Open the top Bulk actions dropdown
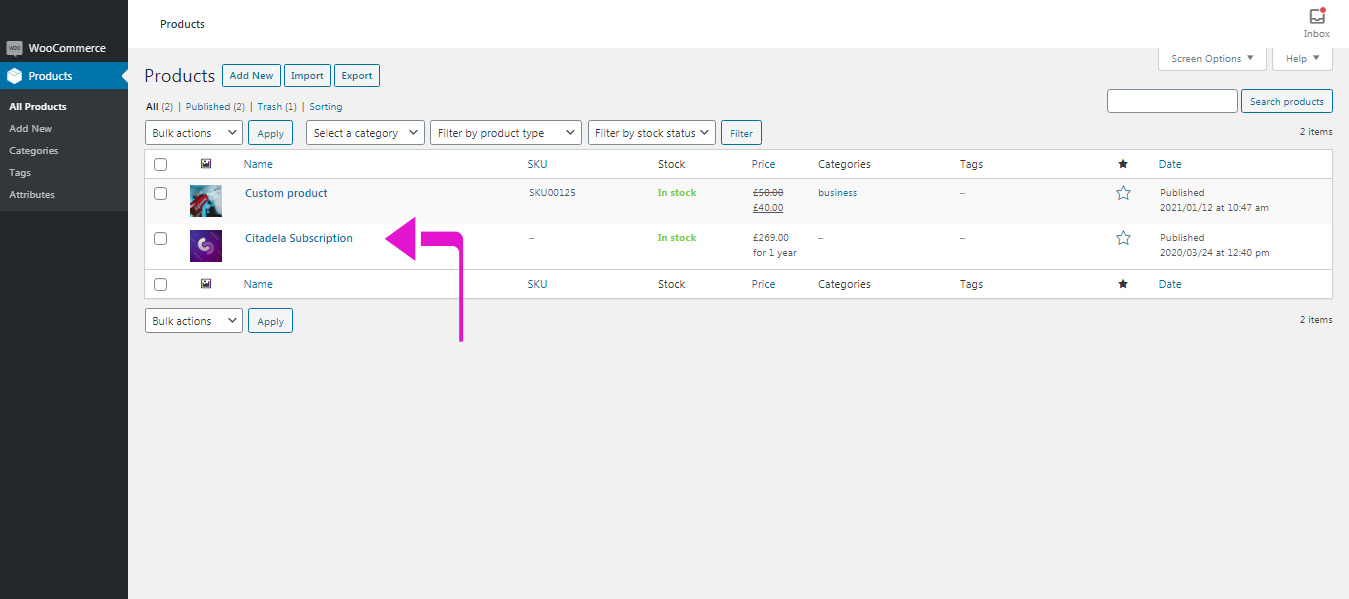 (x=194, y=133)
